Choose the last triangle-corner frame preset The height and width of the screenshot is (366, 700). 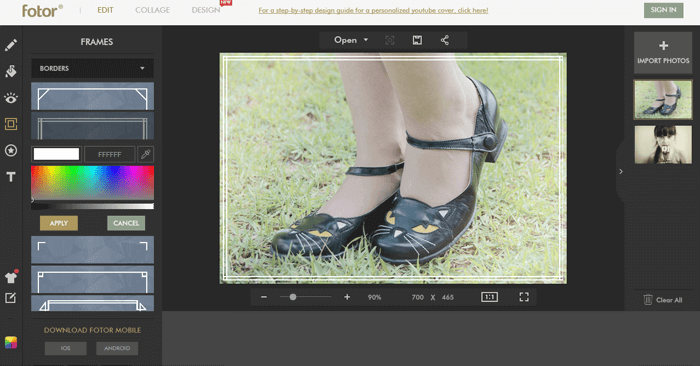coord(92,303)
